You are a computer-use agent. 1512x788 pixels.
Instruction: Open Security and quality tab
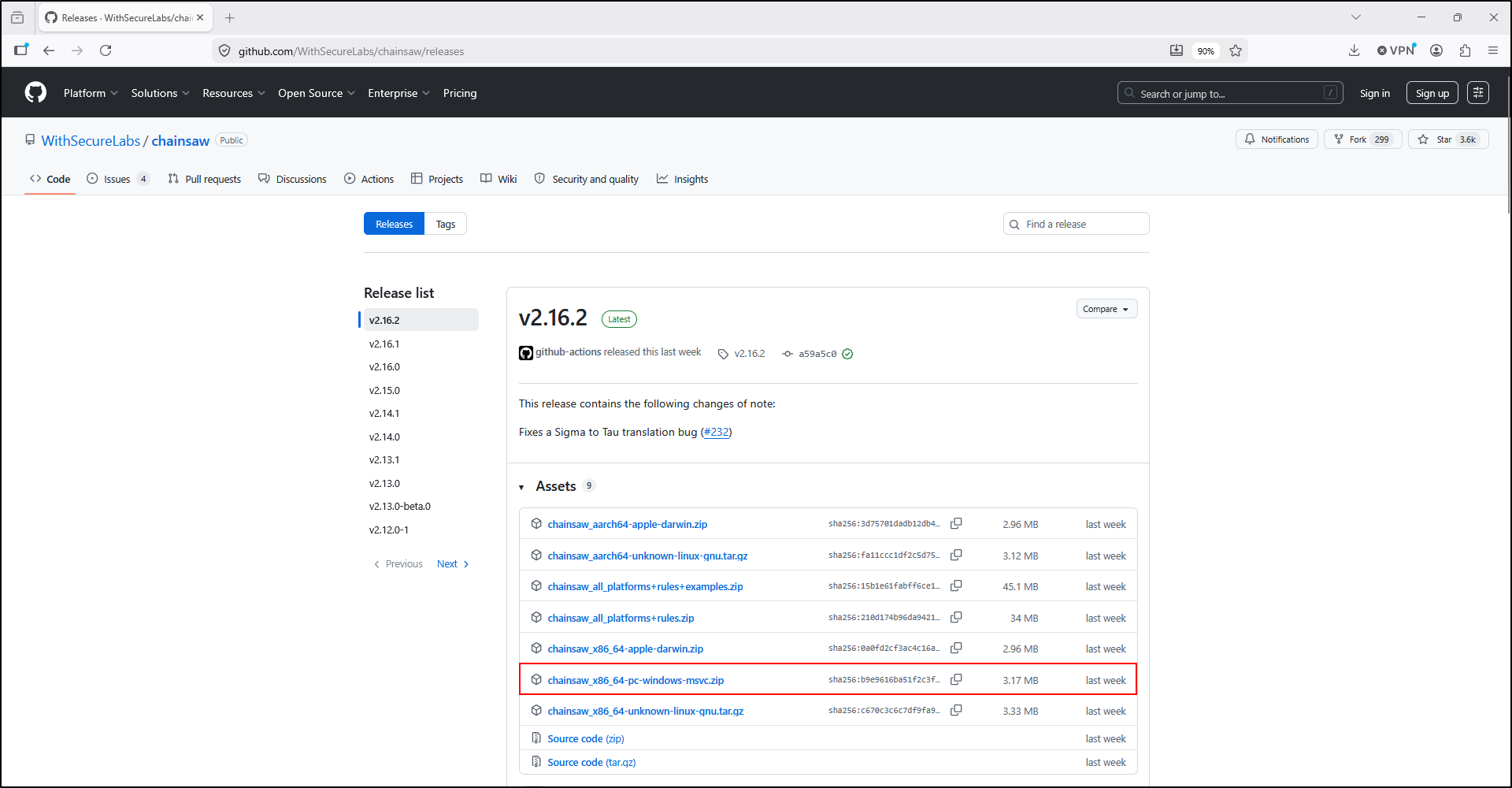point(587,179)
